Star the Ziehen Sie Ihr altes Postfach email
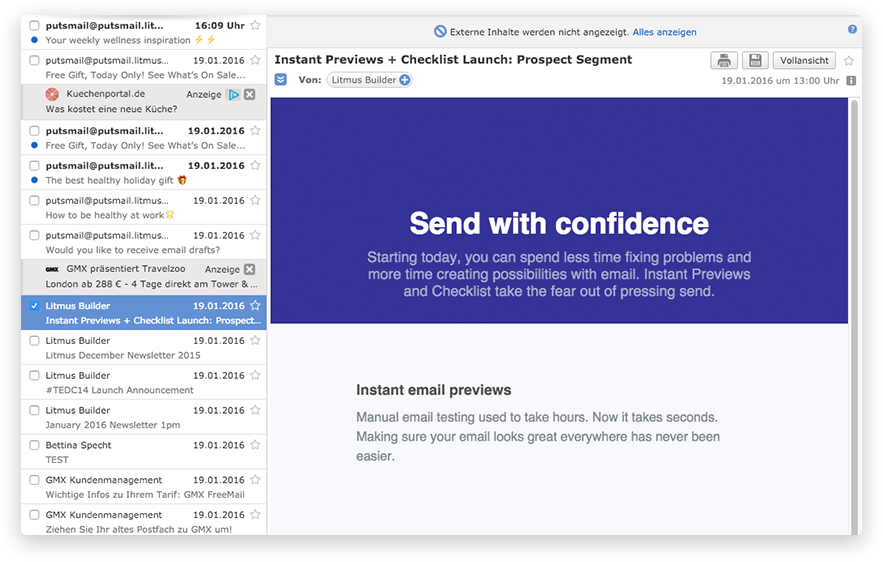 pyautogui.click(x=255, y=515)
